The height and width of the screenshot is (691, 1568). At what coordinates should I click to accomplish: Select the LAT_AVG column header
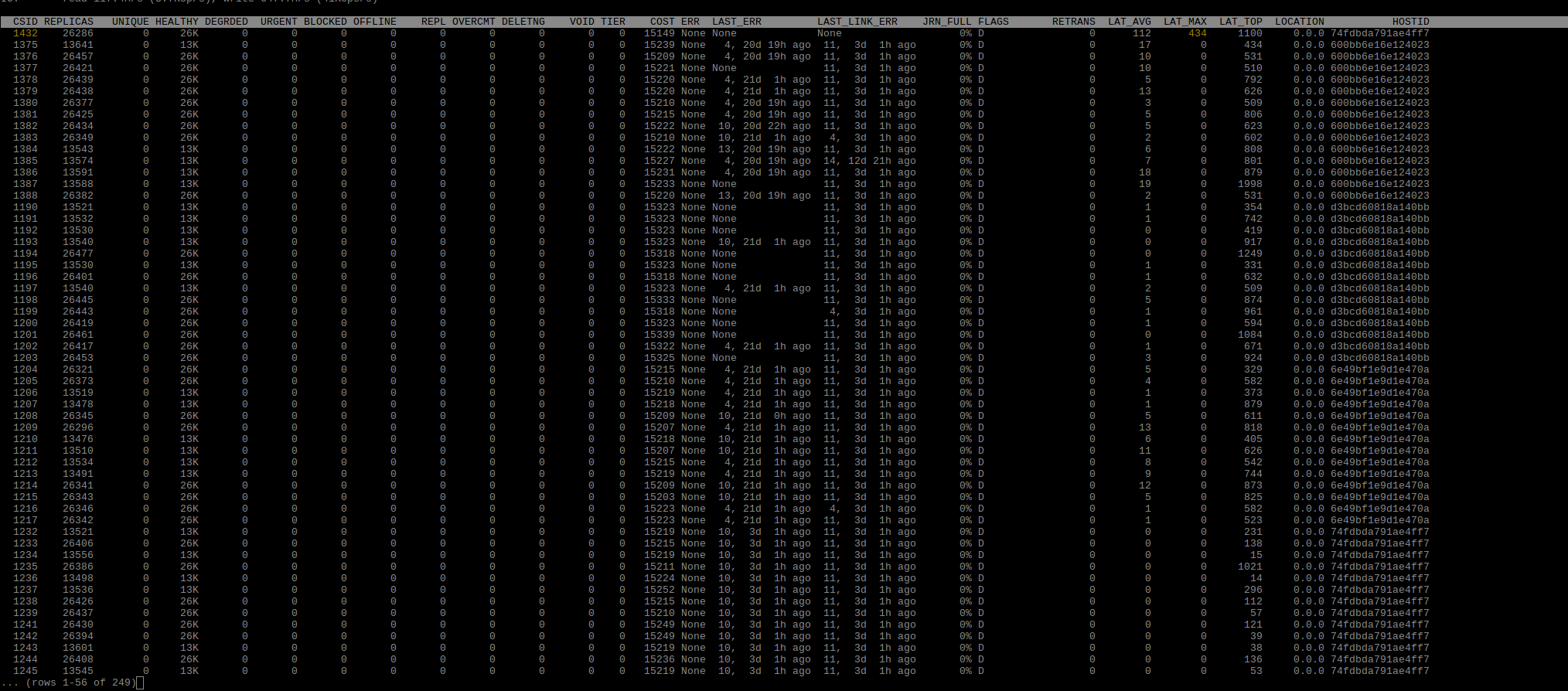pos(1129,22)
